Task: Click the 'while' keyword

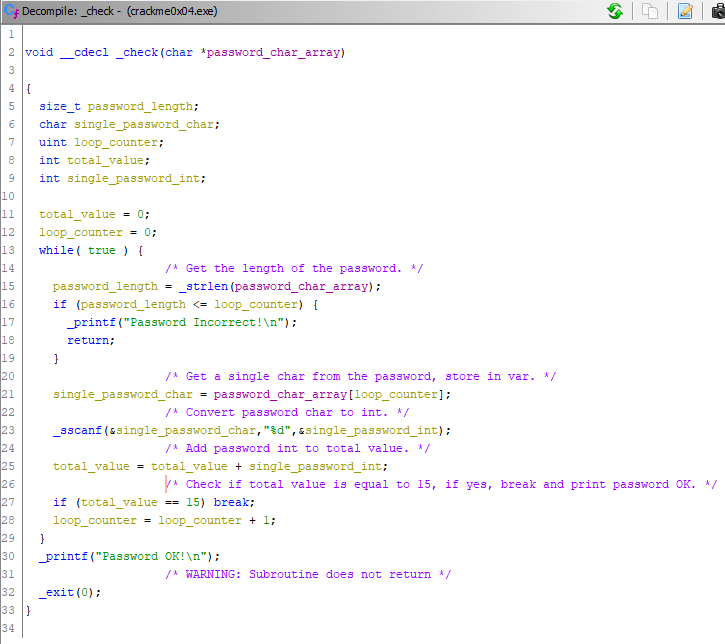Action: click(56, 251)
